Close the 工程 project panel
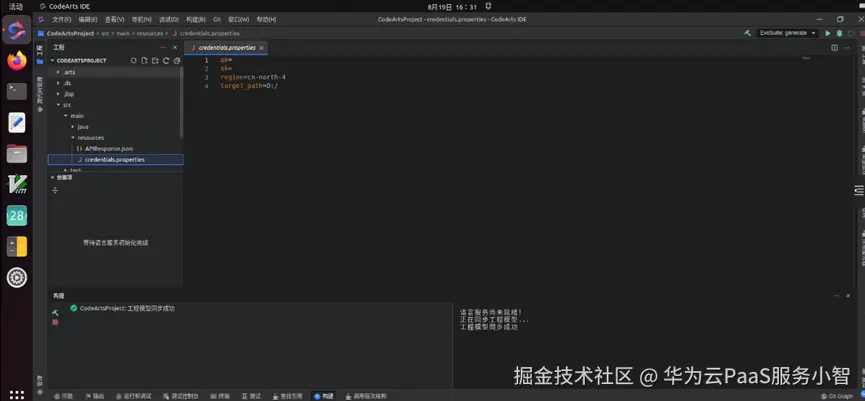This screenshot has width=865, height=401. (x=175, y=48)
